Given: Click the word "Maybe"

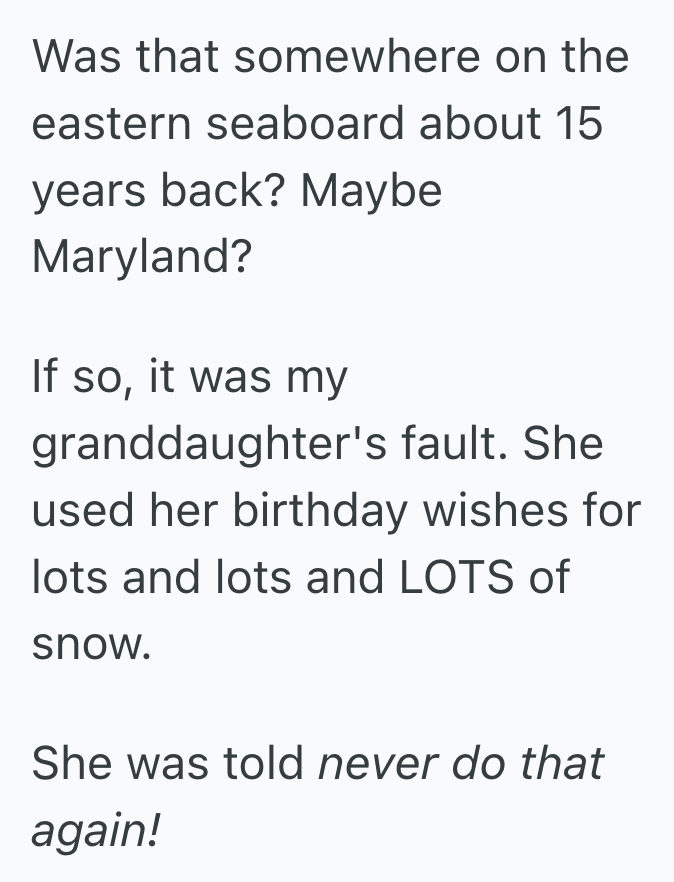Looking at the screenshot, I should 371,190.
